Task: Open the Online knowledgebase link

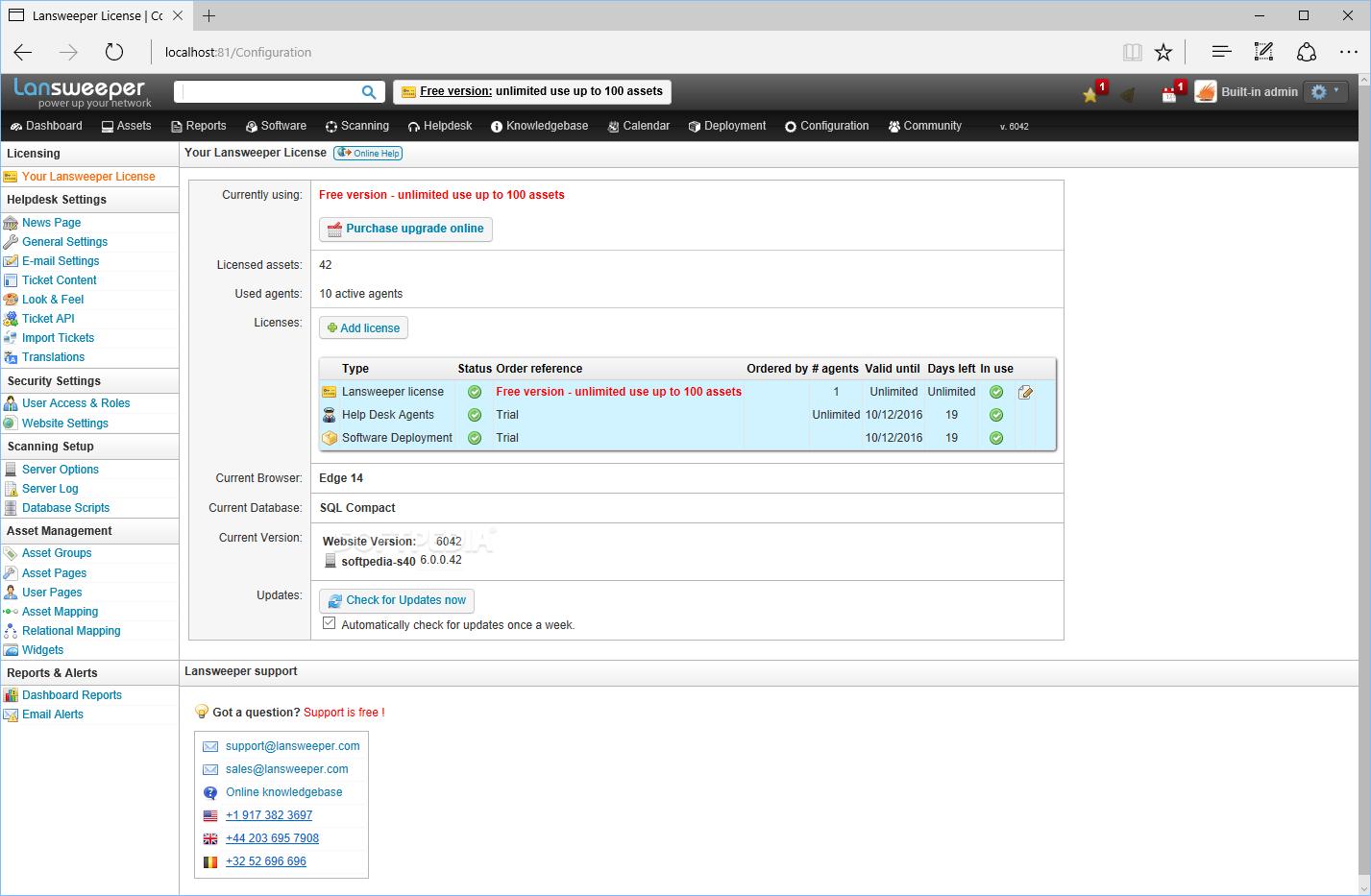Action: (283, 792)
